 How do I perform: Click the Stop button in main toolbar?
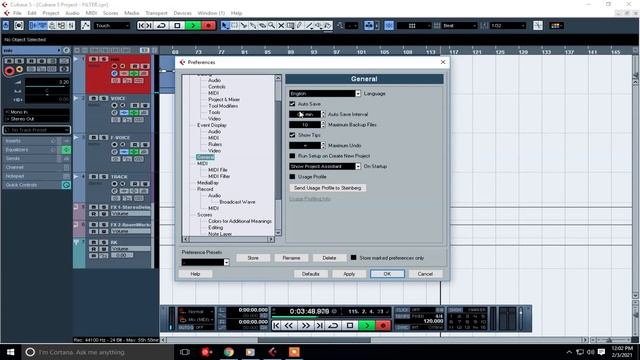click(x=177, y=26)
